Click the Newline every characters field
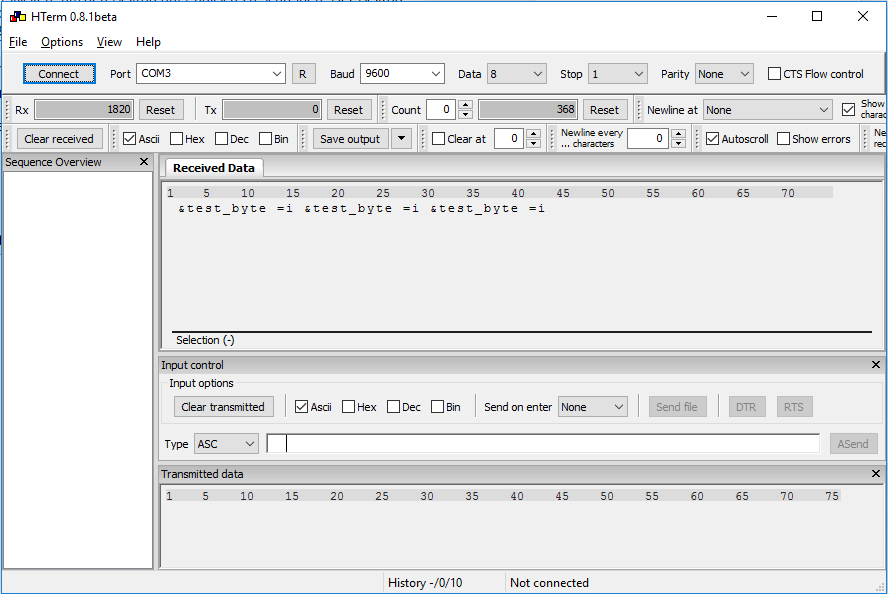Image resolution: width=888 pixels, height=594 pixels. point(648,138)
